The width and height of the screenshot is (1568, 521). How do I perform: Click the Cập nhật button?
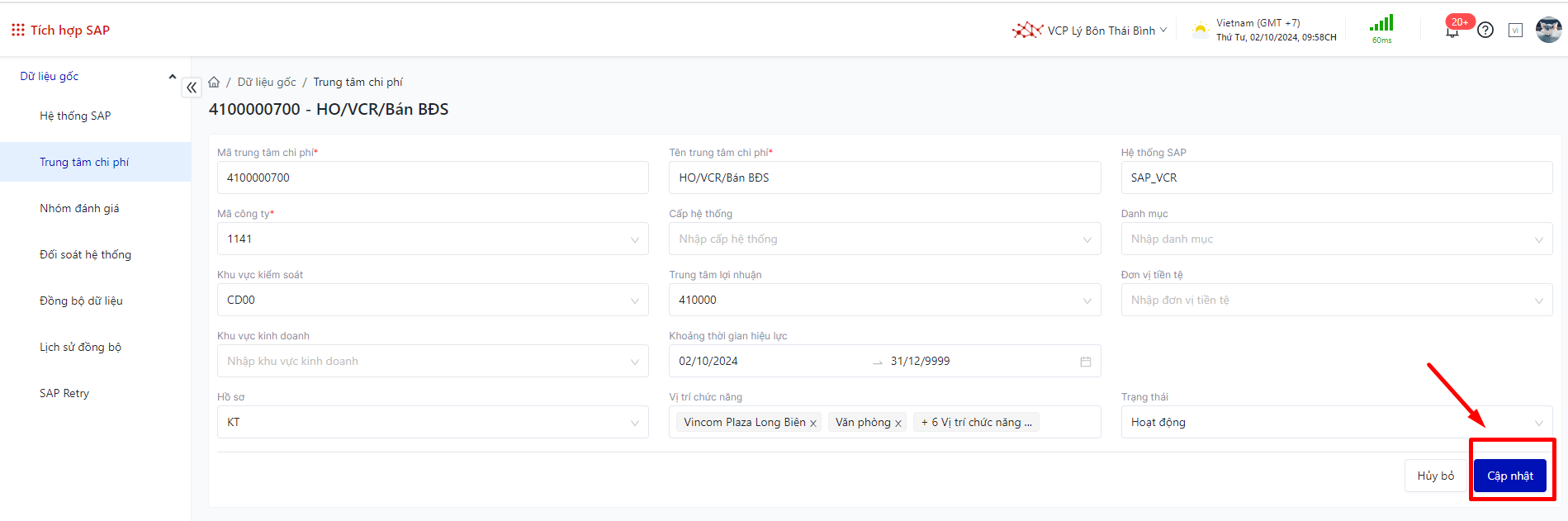tap(1509, 476)
